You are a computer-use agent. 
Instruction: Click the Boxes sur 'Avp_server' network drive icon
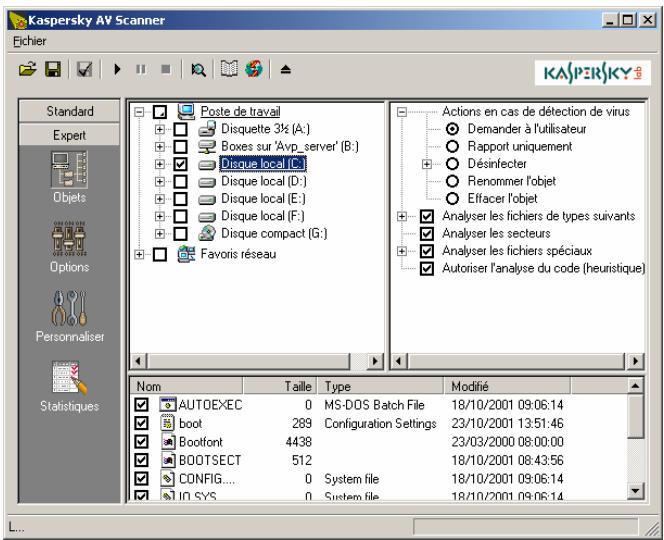pos(207,147)
